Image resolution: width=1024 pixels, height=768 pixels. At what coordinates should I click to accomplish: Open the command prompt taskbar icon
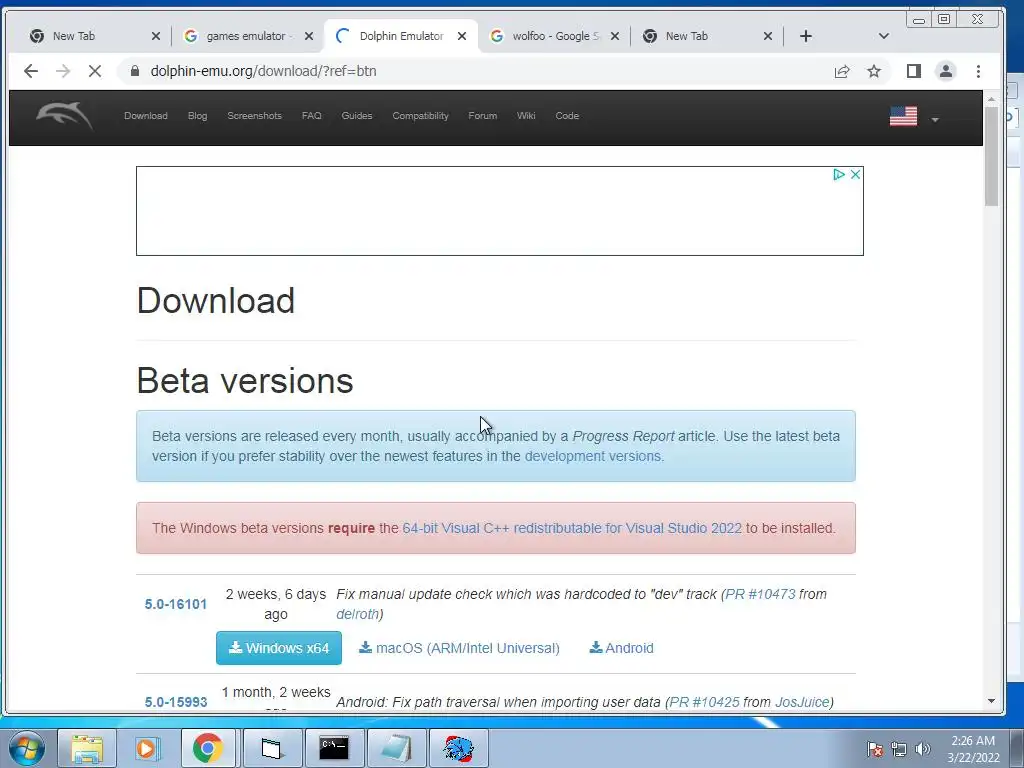(334, 748)
